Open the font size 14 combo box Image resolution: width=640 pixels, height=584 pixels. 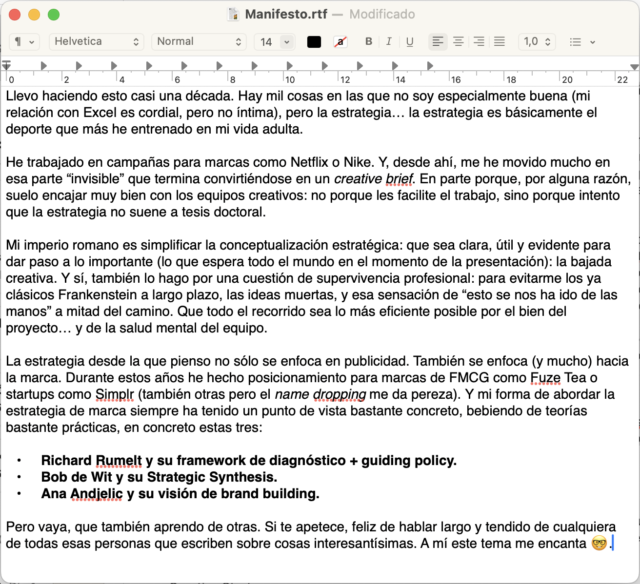click(x=275, y=42)
